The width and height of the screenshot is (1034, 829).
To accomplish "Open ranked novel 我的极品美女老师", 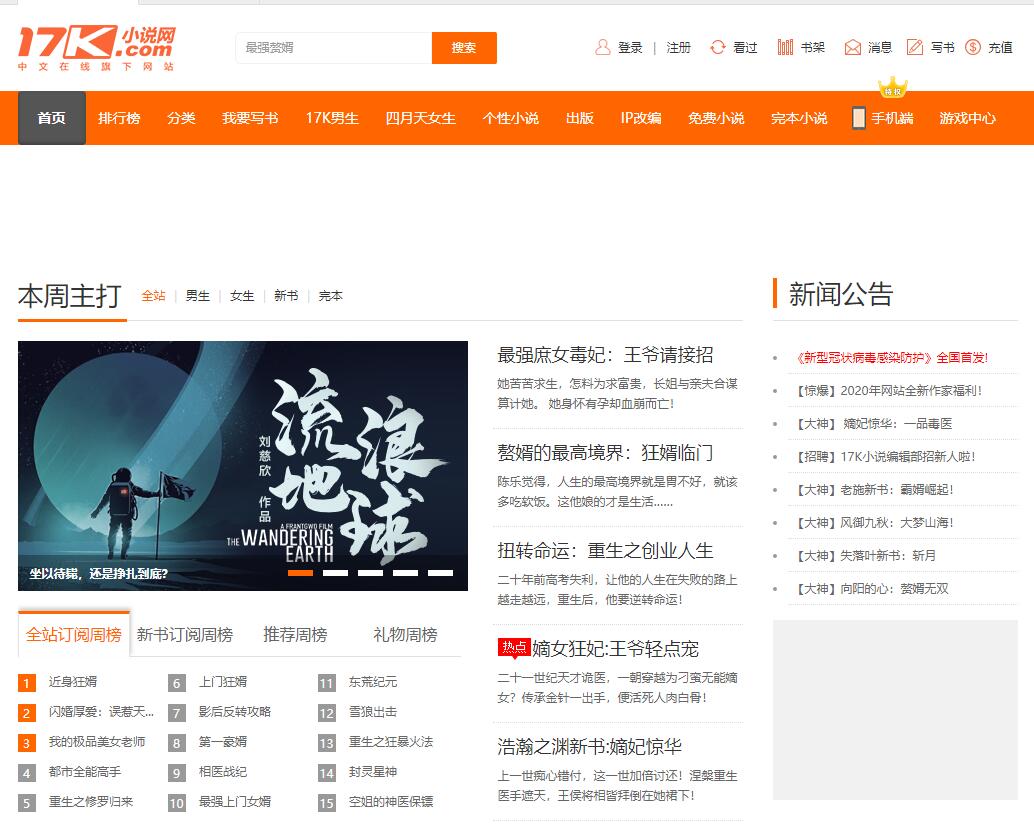I will coord(97,742).
